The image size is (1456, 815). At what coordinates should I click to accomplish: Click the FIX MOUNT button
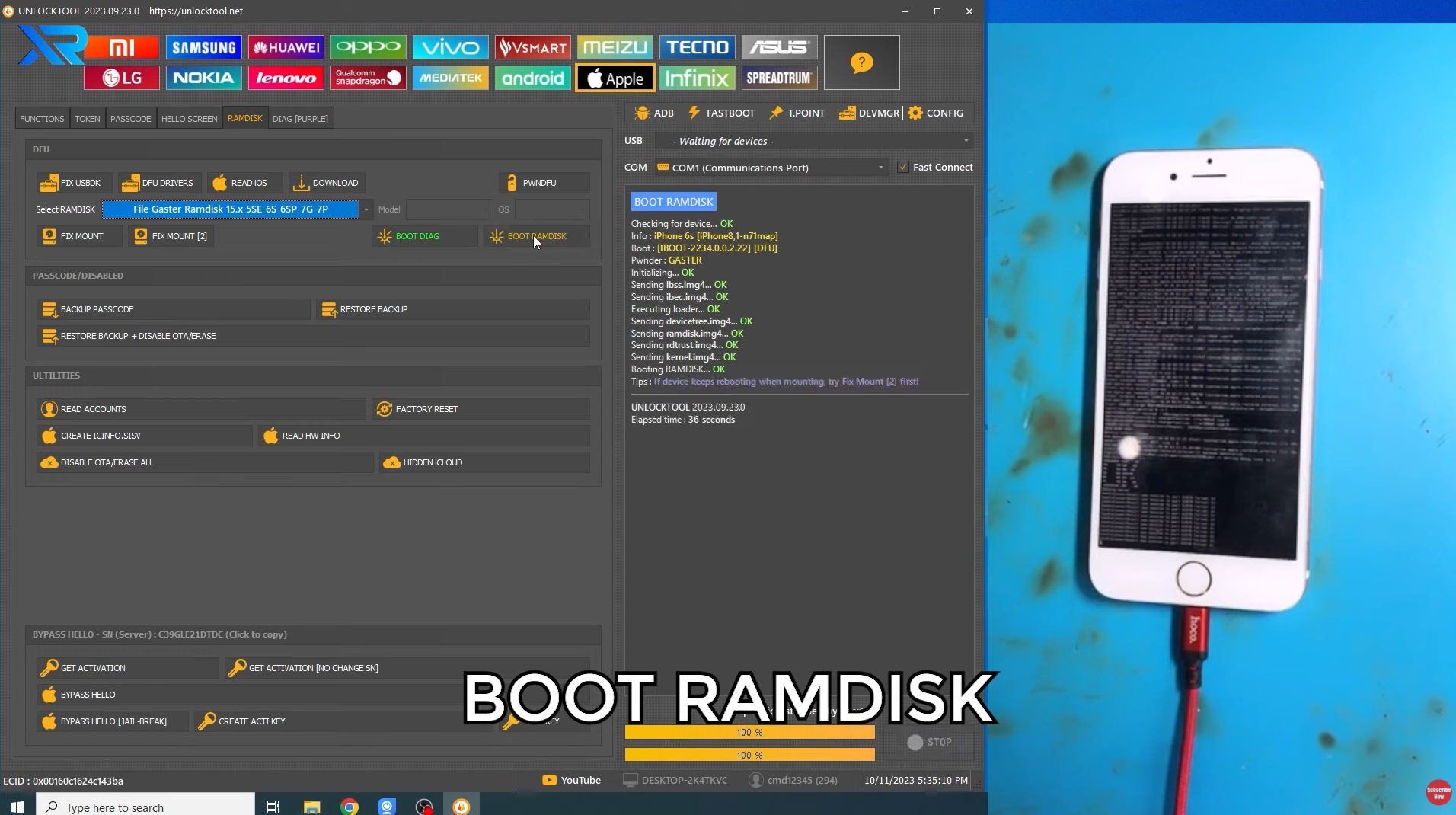[x=79, y=236]
